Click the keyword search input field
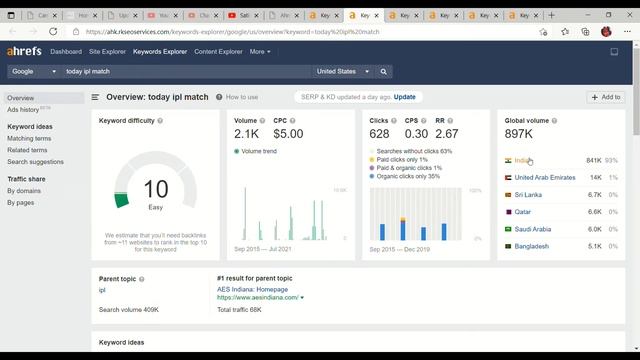 tap(187, 71)
